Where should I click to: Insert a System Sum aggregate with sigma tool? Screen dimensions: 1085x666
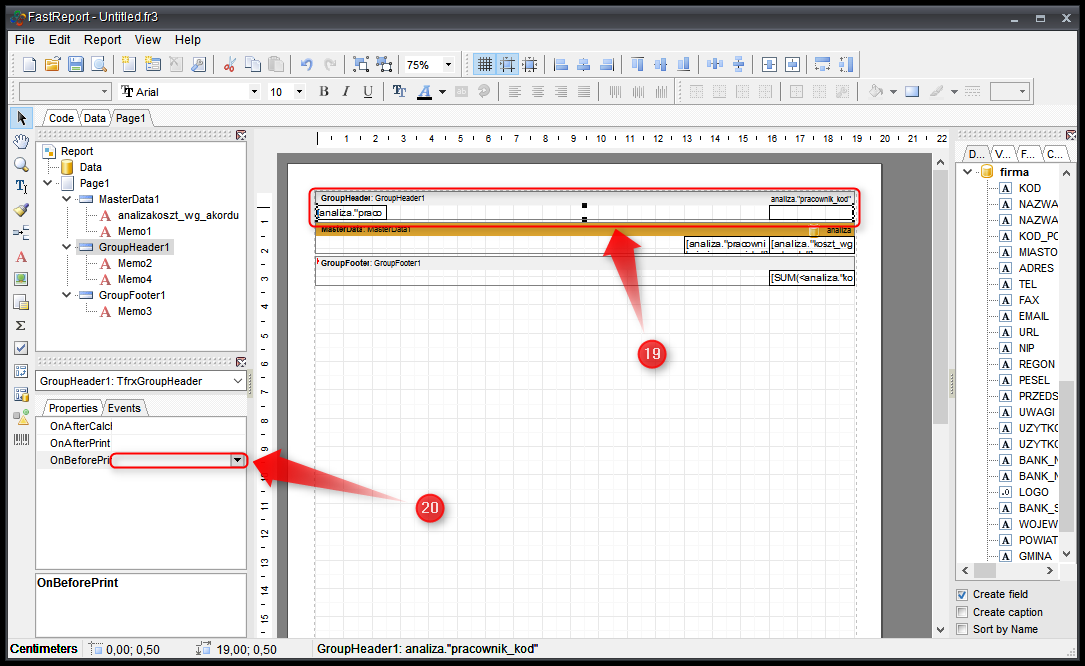[x=21, y=325]
